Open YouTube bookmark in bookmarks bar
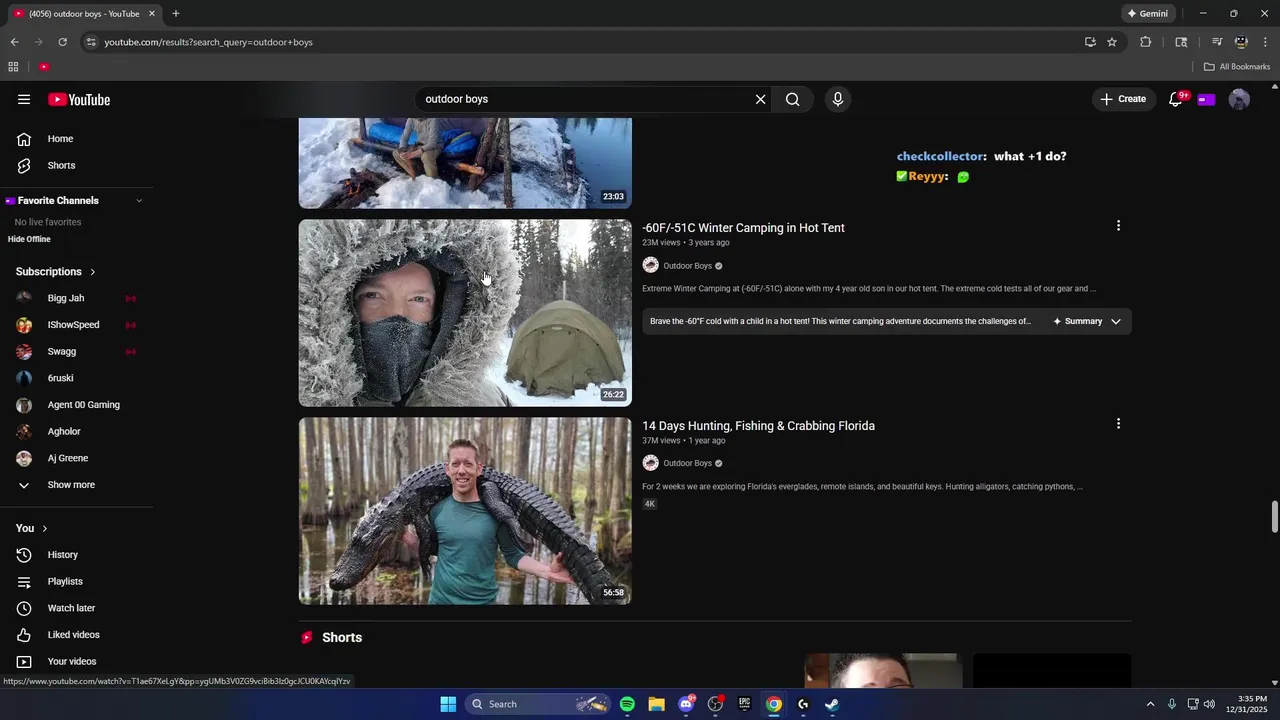This screenshot has width=1280, height=720. 44,67
